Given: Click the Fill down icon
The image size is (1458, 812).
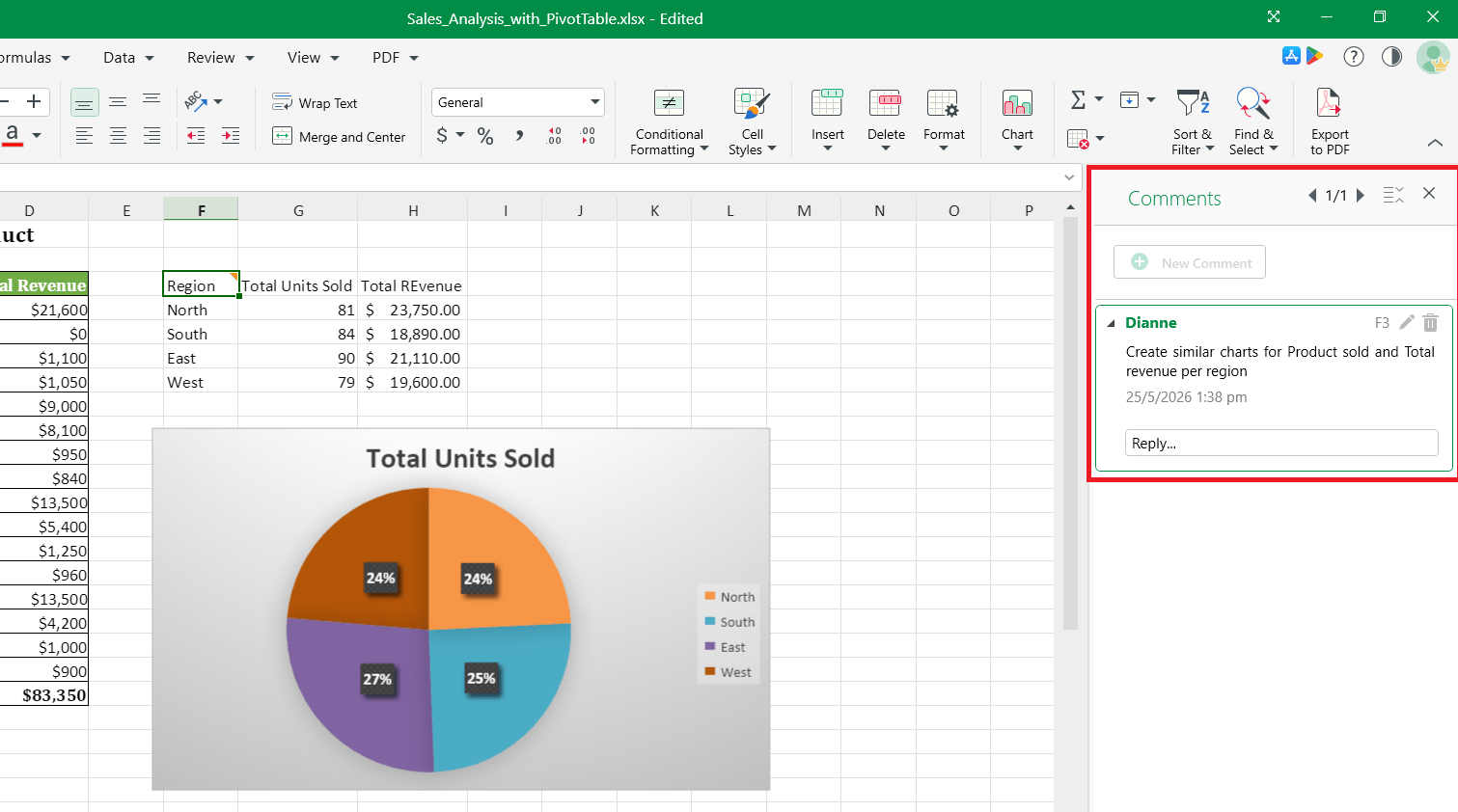Looking at the screenshot, I should [x=1129, y=99].
